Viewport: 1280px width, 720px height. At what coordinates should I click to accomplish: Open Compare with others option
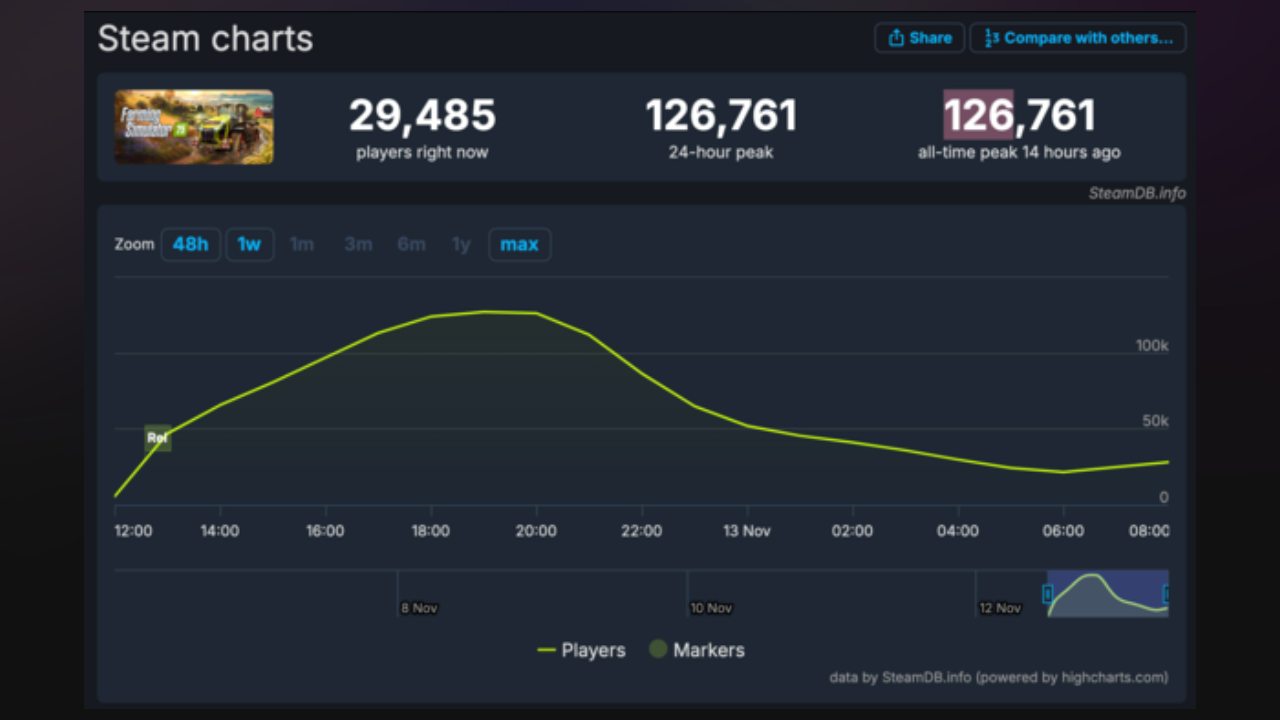pos(1078,38)
